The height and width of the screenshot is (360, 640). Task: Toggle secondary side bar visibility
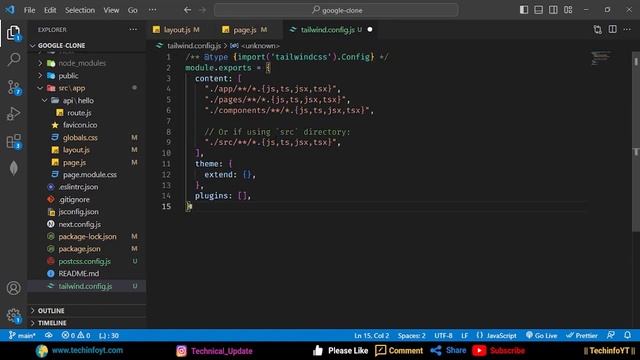[553, 10]
